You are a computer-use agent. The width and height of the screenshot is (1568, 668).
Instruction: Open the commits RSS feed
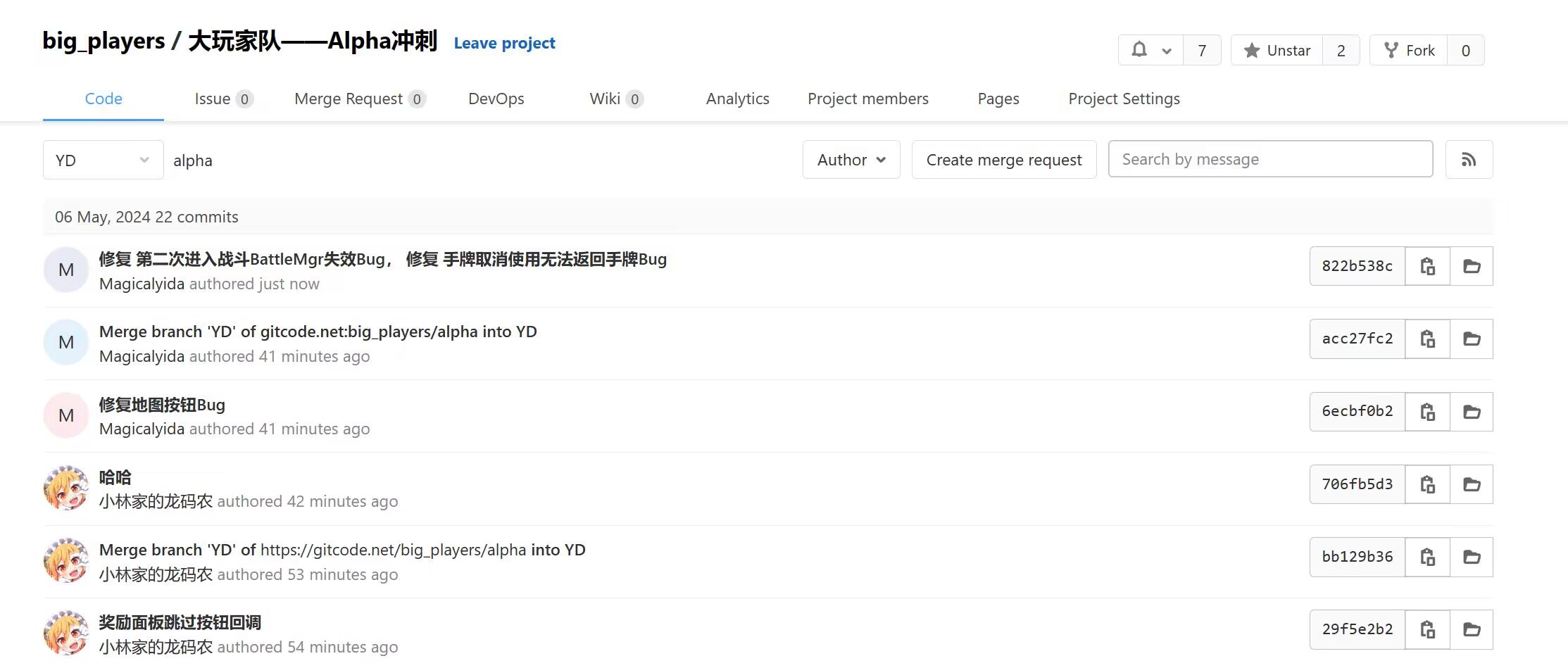coord(1469,160)
